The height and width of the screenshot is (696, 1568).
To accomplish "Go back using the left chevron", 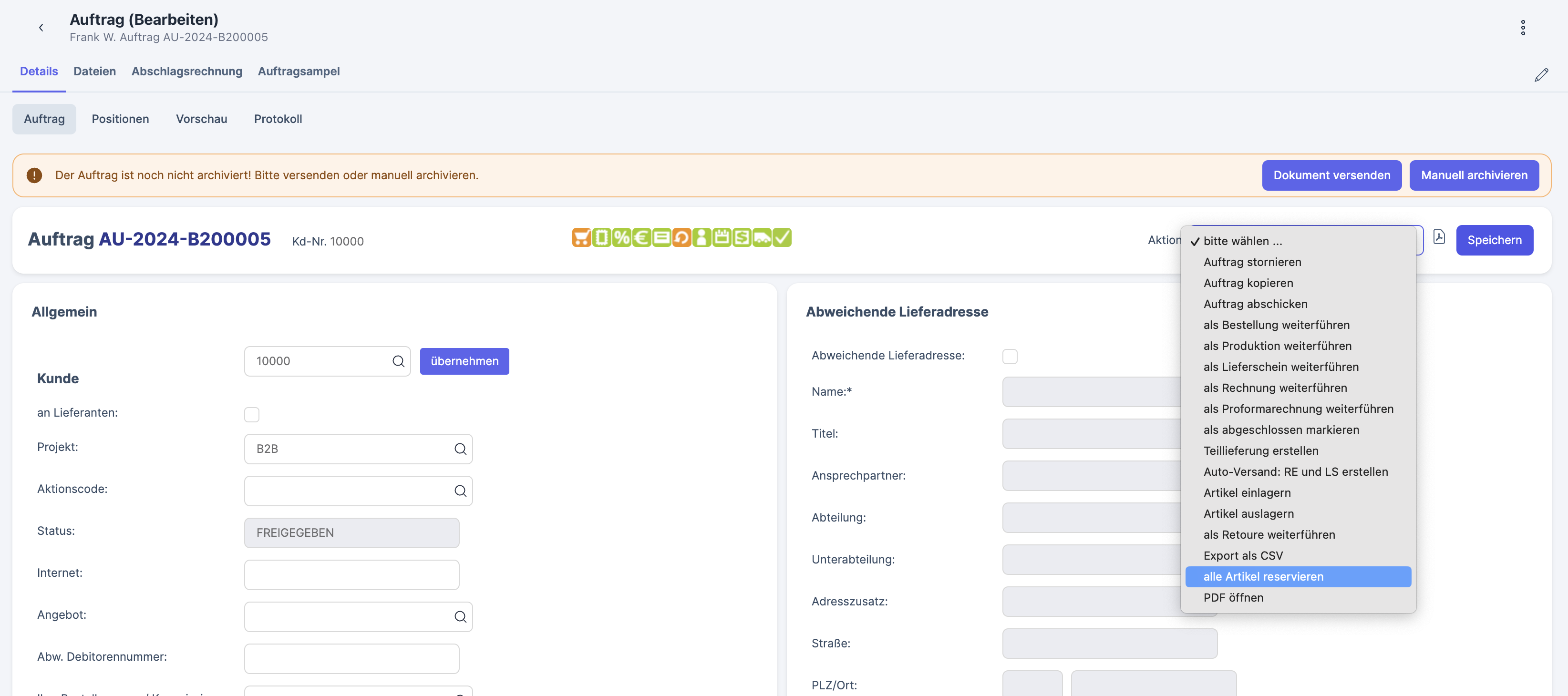I will pyautogui.click(x=41, y=27).
